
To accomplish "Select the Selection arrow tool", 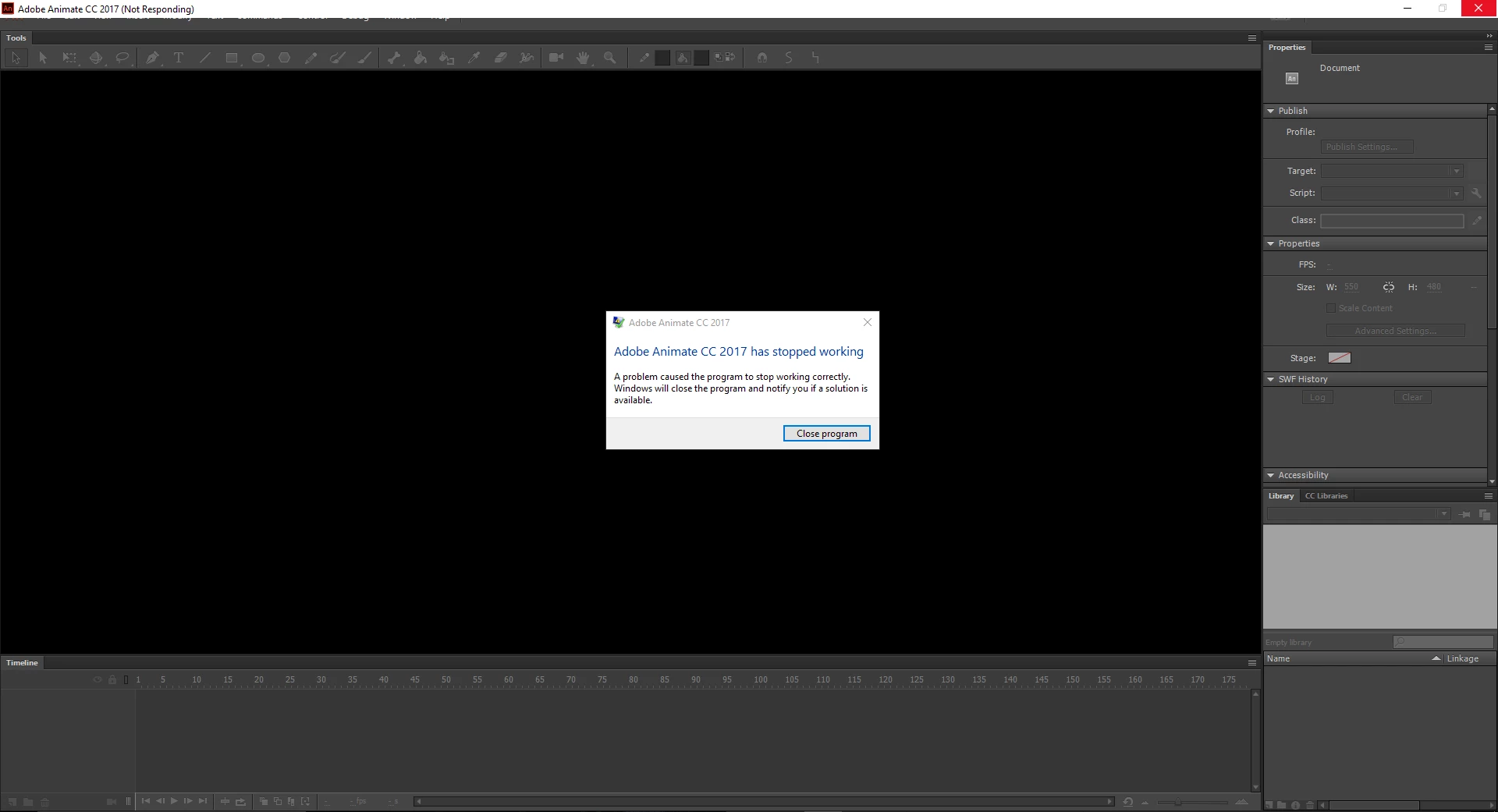I will click(16, 58).
